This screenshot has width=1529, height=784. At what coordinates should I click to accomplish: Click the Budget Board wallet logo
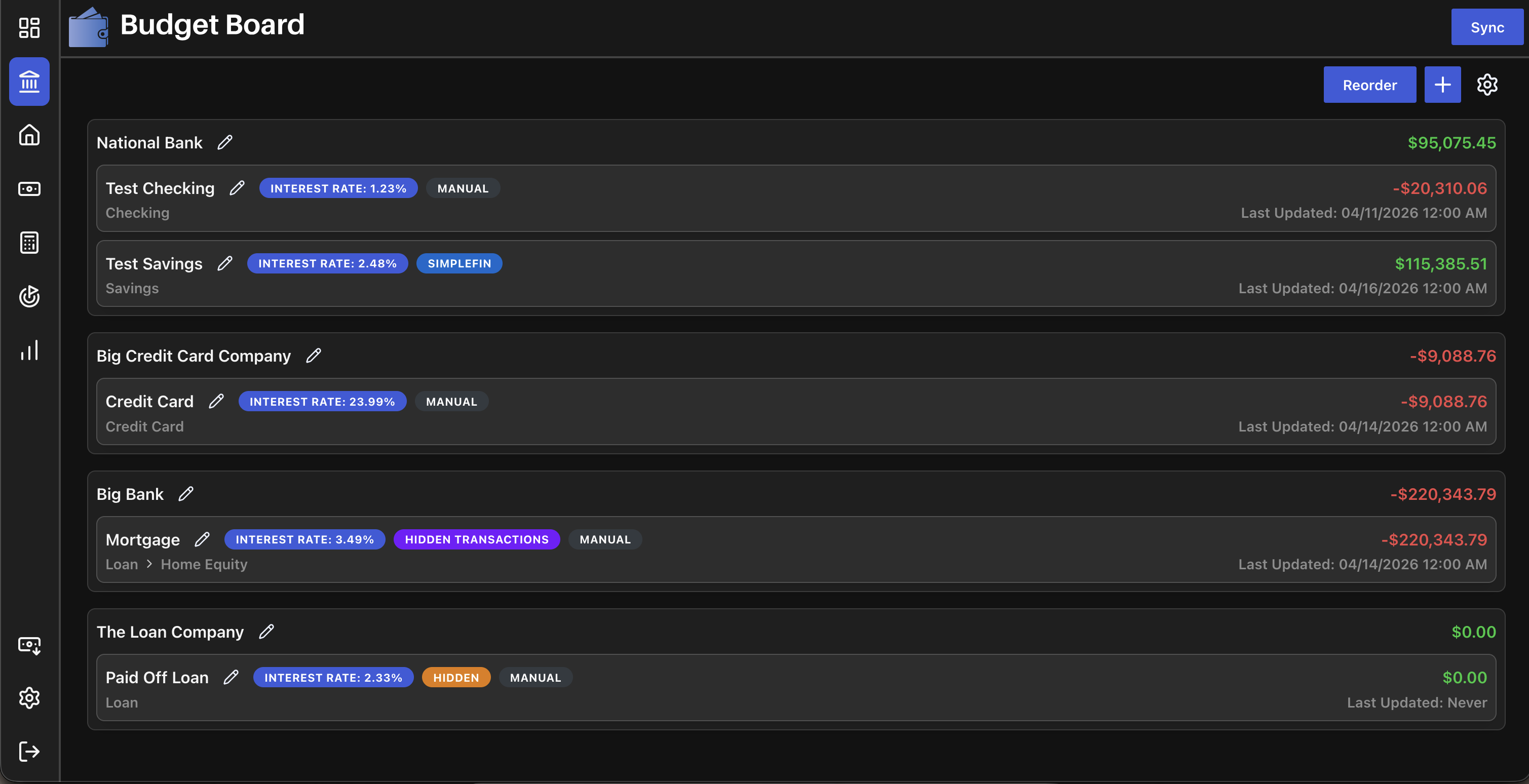(x=89, y=27)
